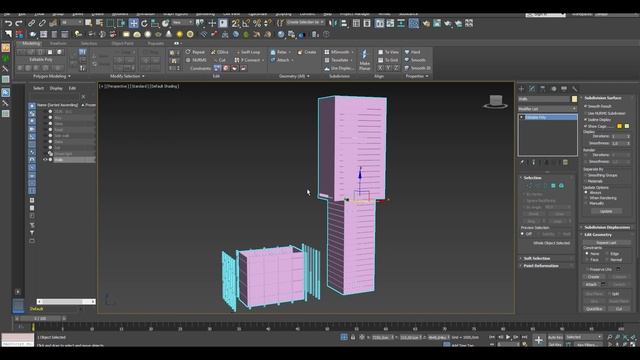640x360 pixels.
Task: Click the Mirror tool icon
Action: tap(334, 23)
